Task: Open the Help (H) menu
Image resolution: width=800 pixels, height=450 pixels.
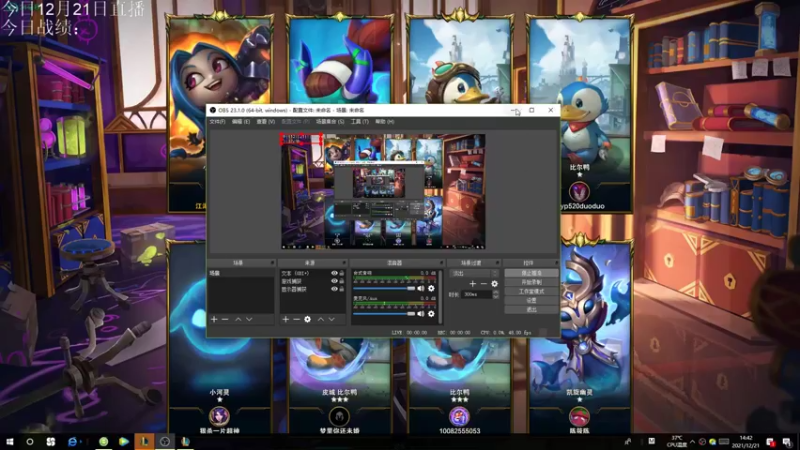Action: click(x=385, y=122)
